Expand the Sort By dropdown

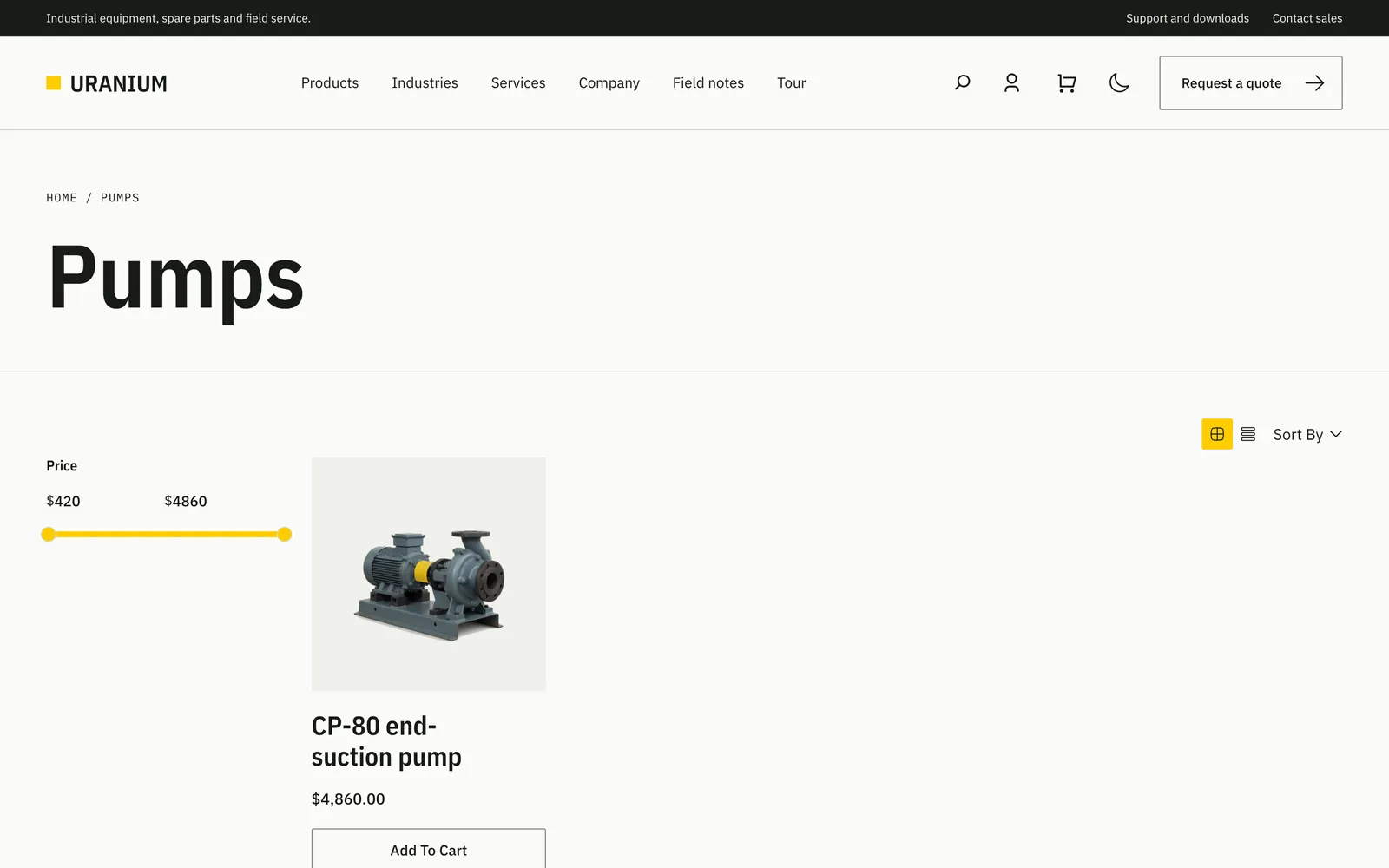1307,434
